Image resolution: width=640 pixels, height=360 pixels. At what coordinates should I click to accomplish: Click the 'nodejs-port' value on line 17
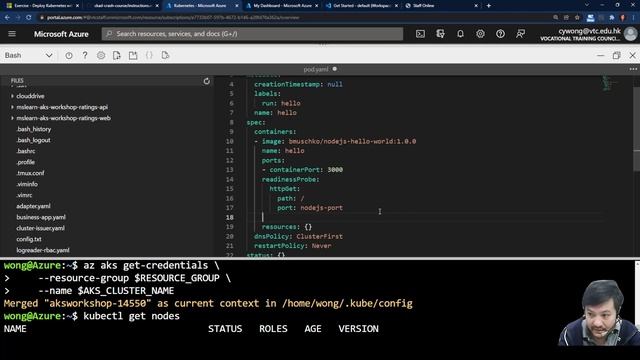(322, 208)
